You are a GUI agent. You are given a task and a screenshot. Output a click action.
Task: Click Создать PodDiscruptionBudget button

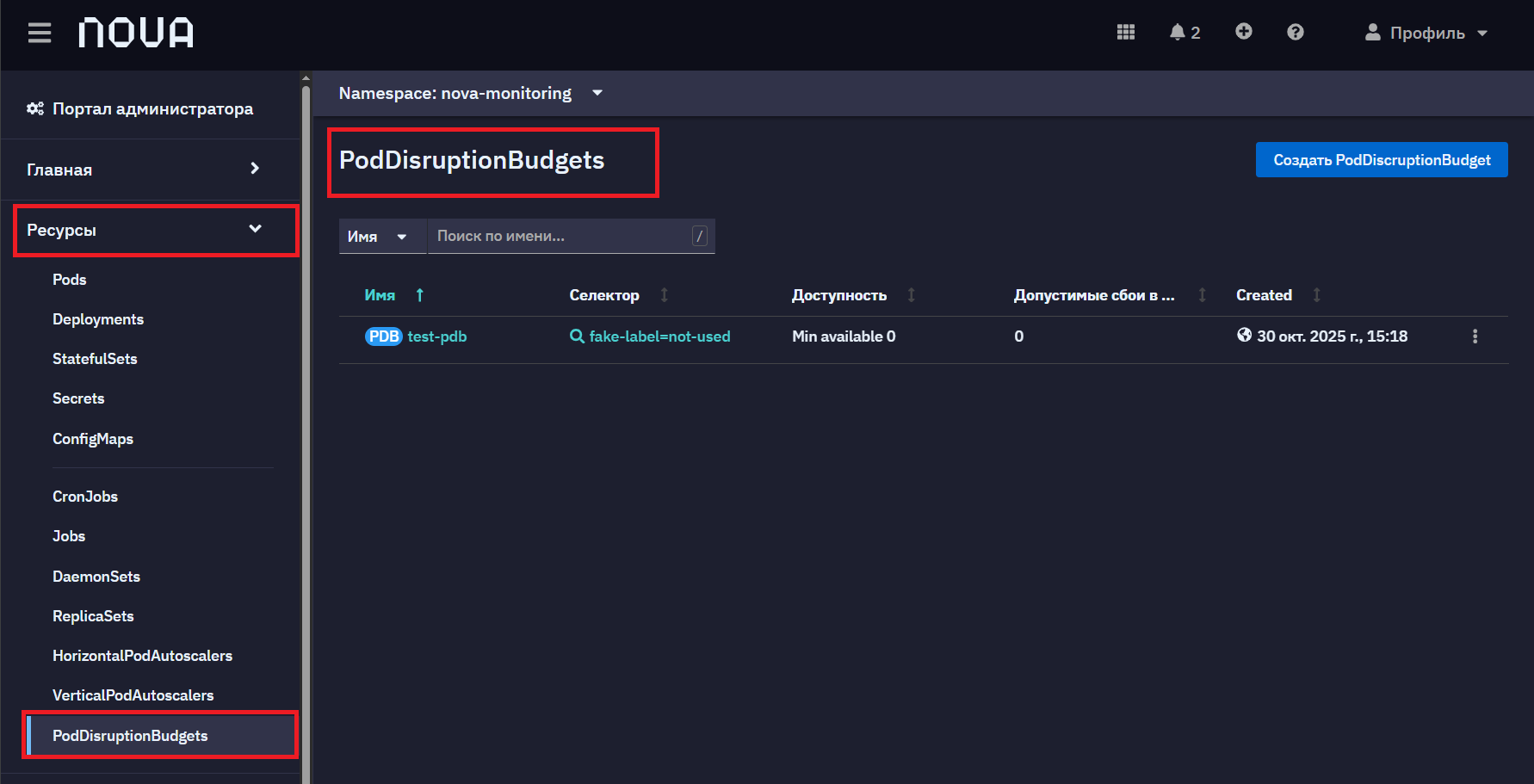(1382, 160)
